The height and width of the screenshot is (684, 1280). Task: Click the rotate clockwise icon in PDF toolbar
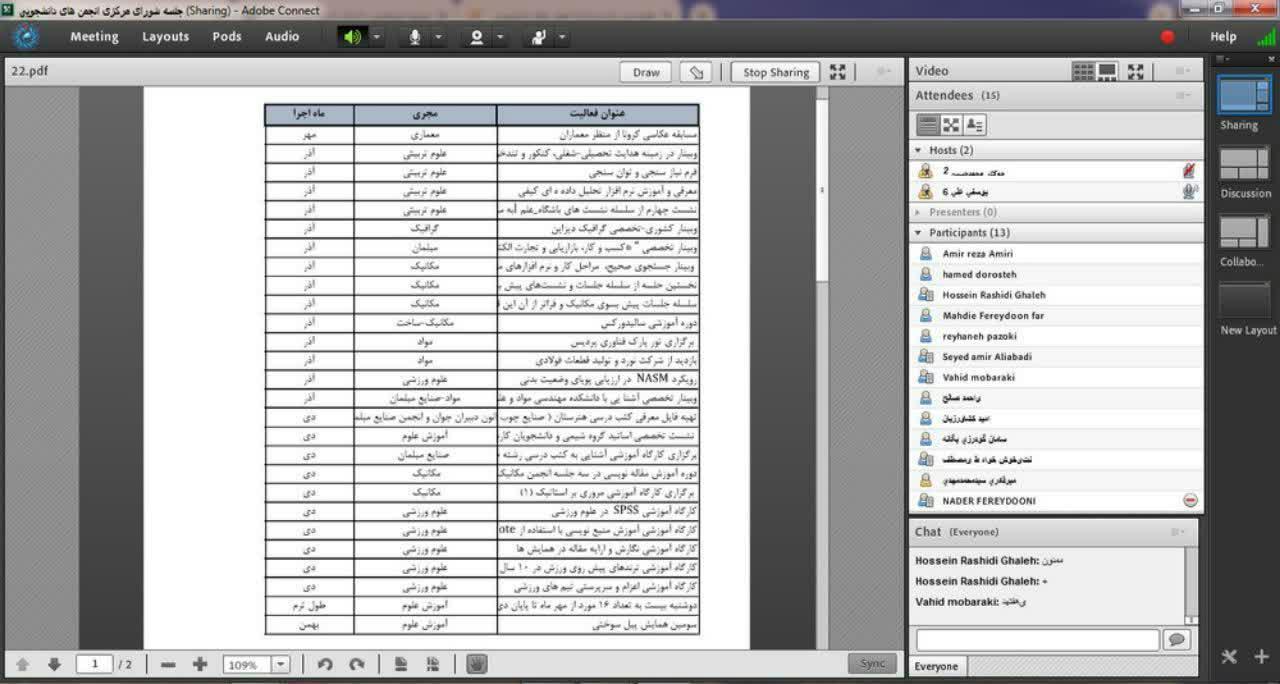point(356,664)
